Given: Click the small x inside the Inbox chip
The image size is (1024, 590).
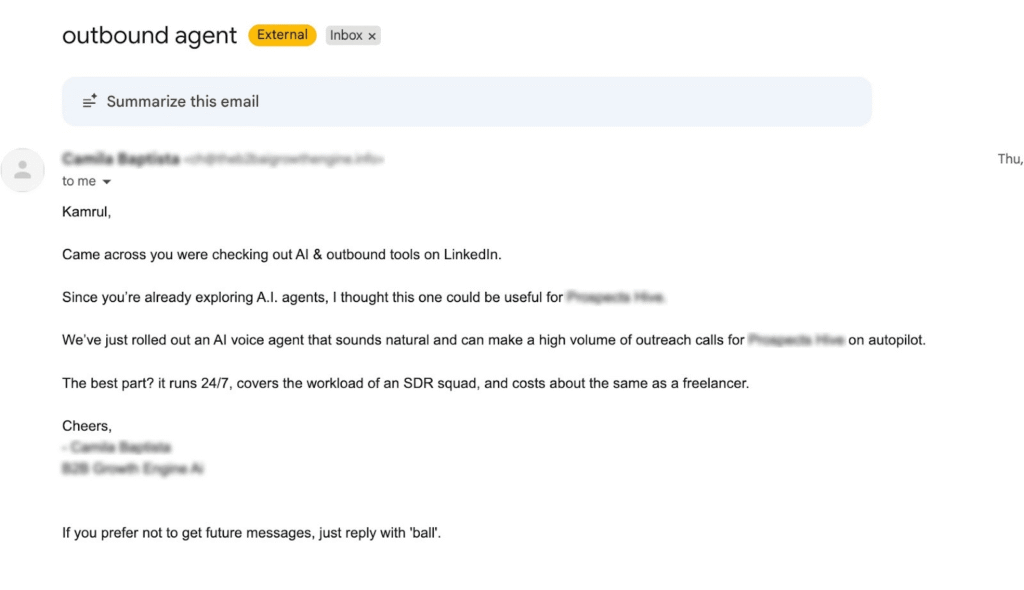Looking at the screenshot, I should coord(371,35).
